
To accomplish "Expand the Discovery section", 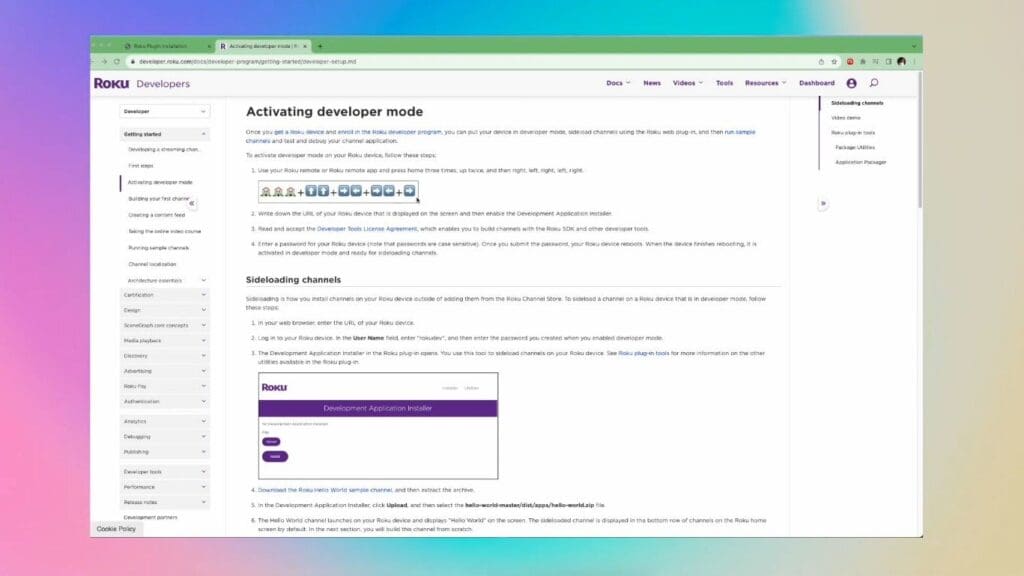I will tap(165, 356).
